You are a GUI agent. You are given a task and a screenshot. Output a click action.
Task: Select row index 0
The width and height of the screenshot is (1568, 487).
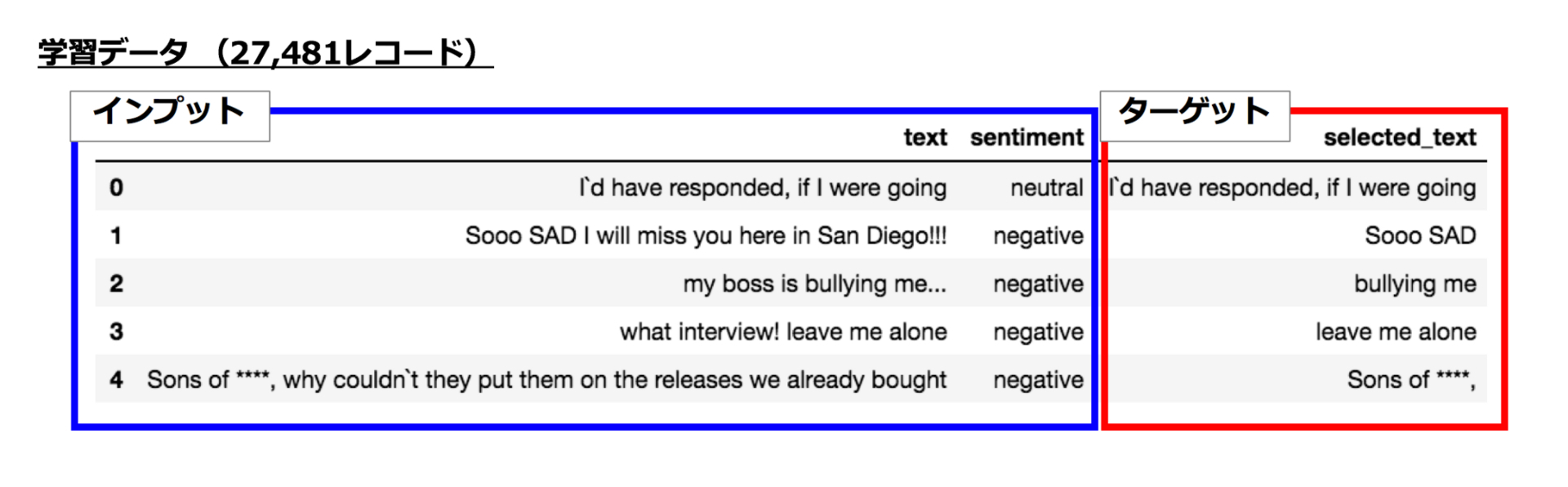(117, 188)
